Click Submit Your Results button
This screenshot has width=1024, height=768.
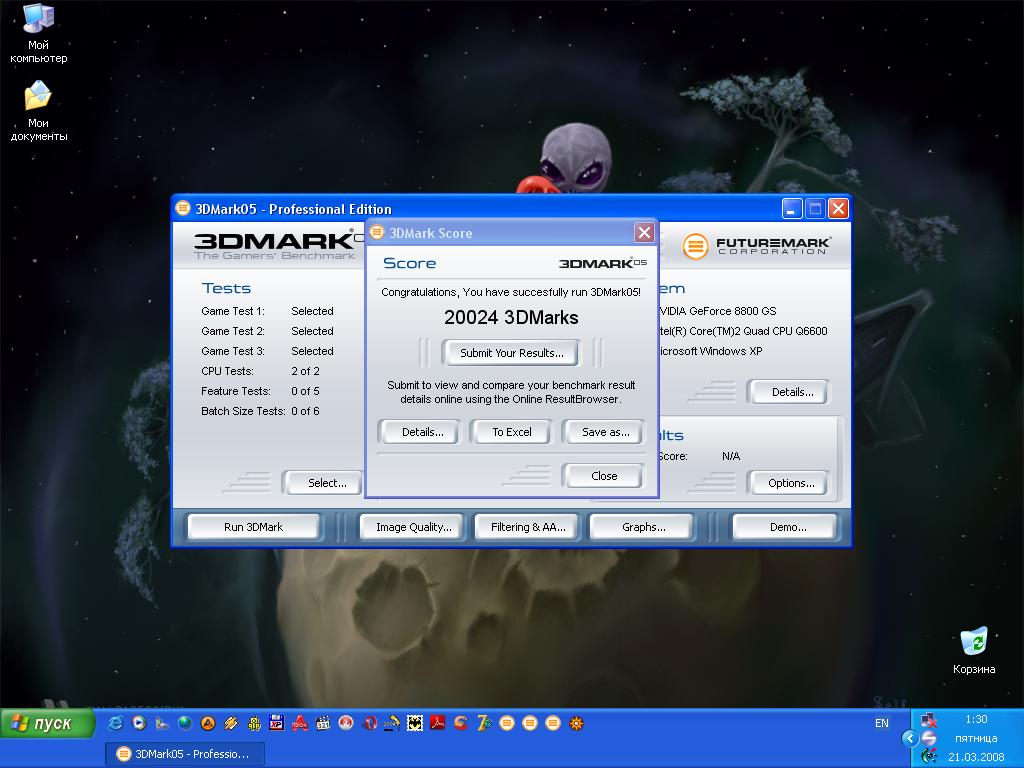511,353
